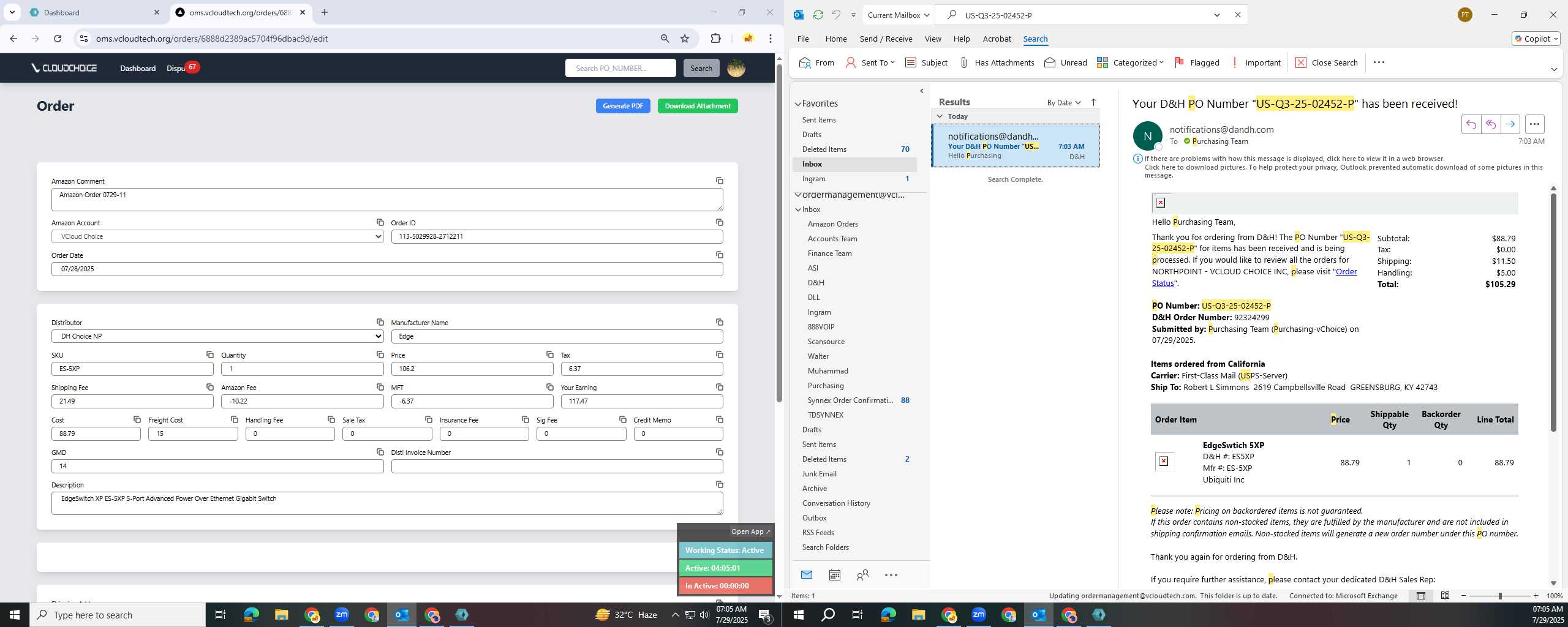Open the D&H notification email result
Screen dimensions: 1568x627
pos(1016,146)
